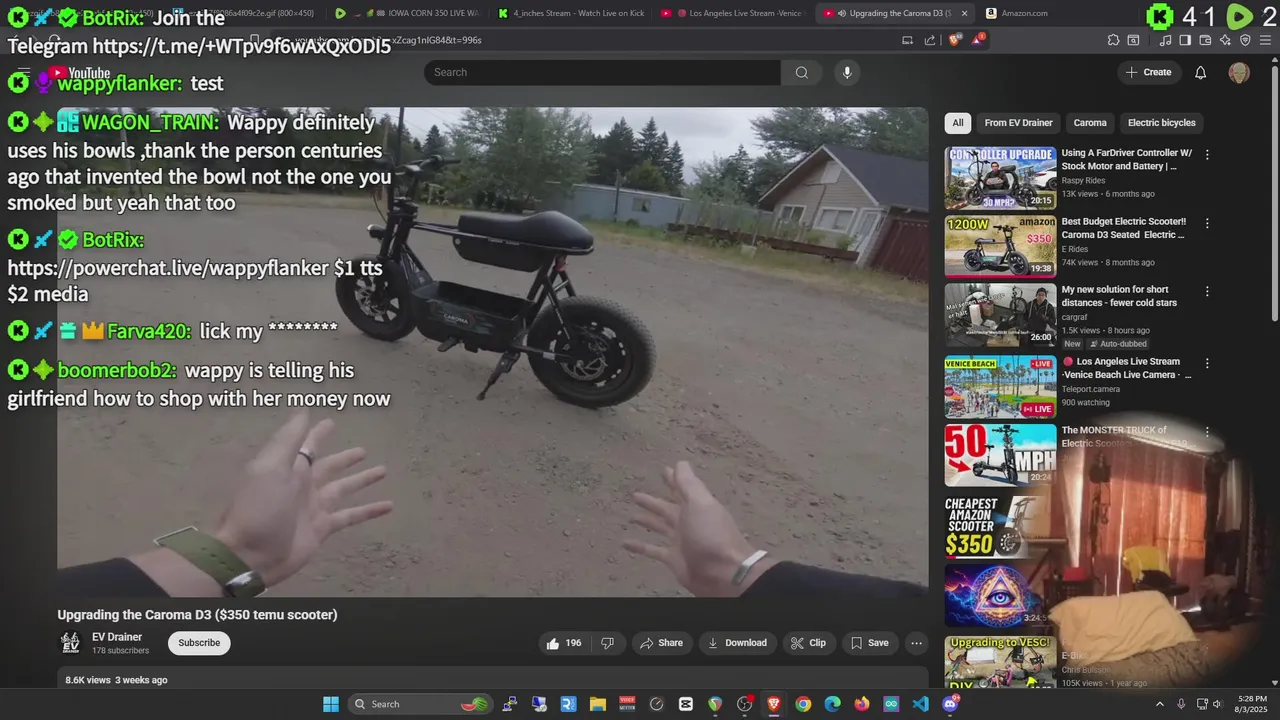Open Best Budget Electric Scooter thumbnail
Viewport: 1280px width, 720px height.
1000,246
